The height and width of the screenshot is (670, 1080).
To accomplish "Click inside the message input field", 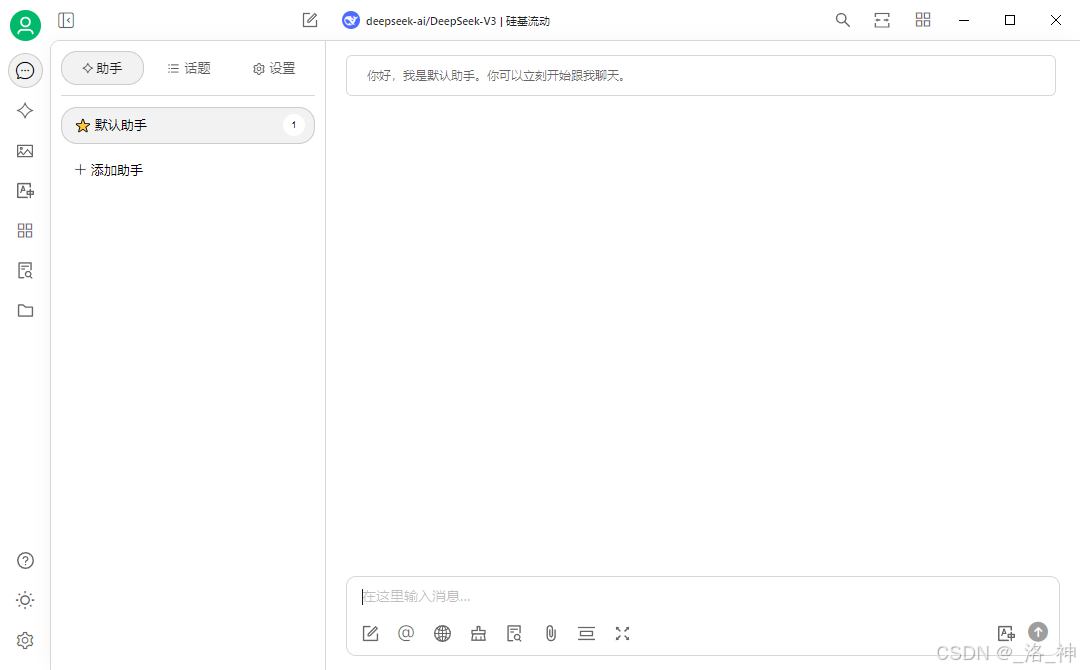I will [700, 595].
